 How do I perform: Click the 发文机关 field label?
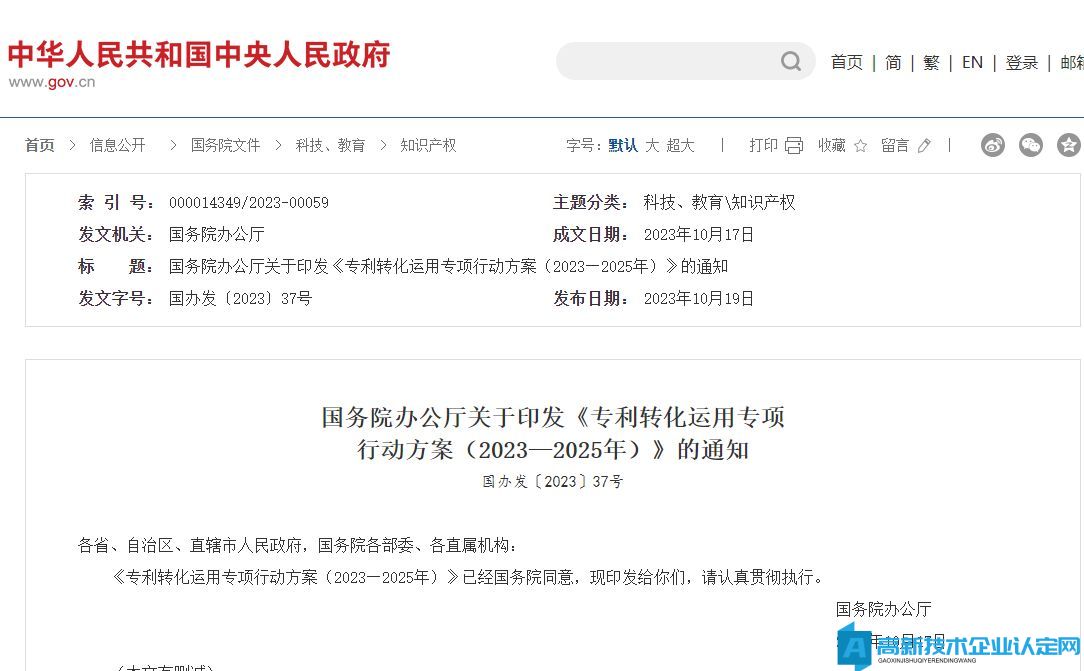click(115, 234)
